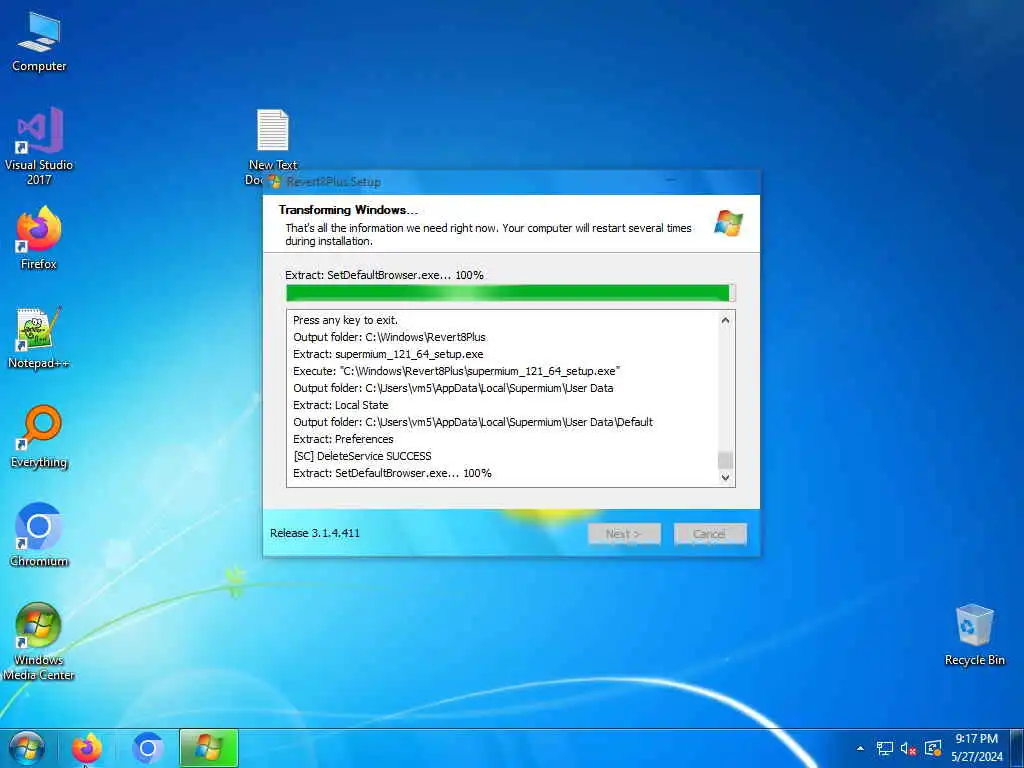
Task: Select the Everything search shortcut
Action: (39, 437)
